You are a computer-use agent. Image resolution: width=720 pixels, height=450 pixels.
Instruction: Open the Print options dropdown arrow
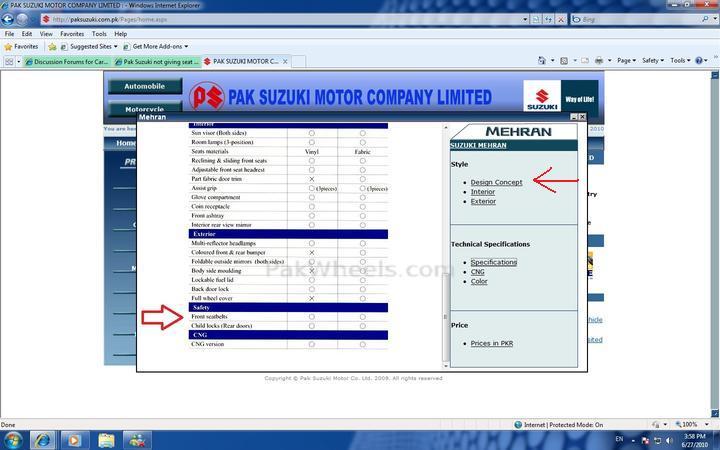(609, 61)
